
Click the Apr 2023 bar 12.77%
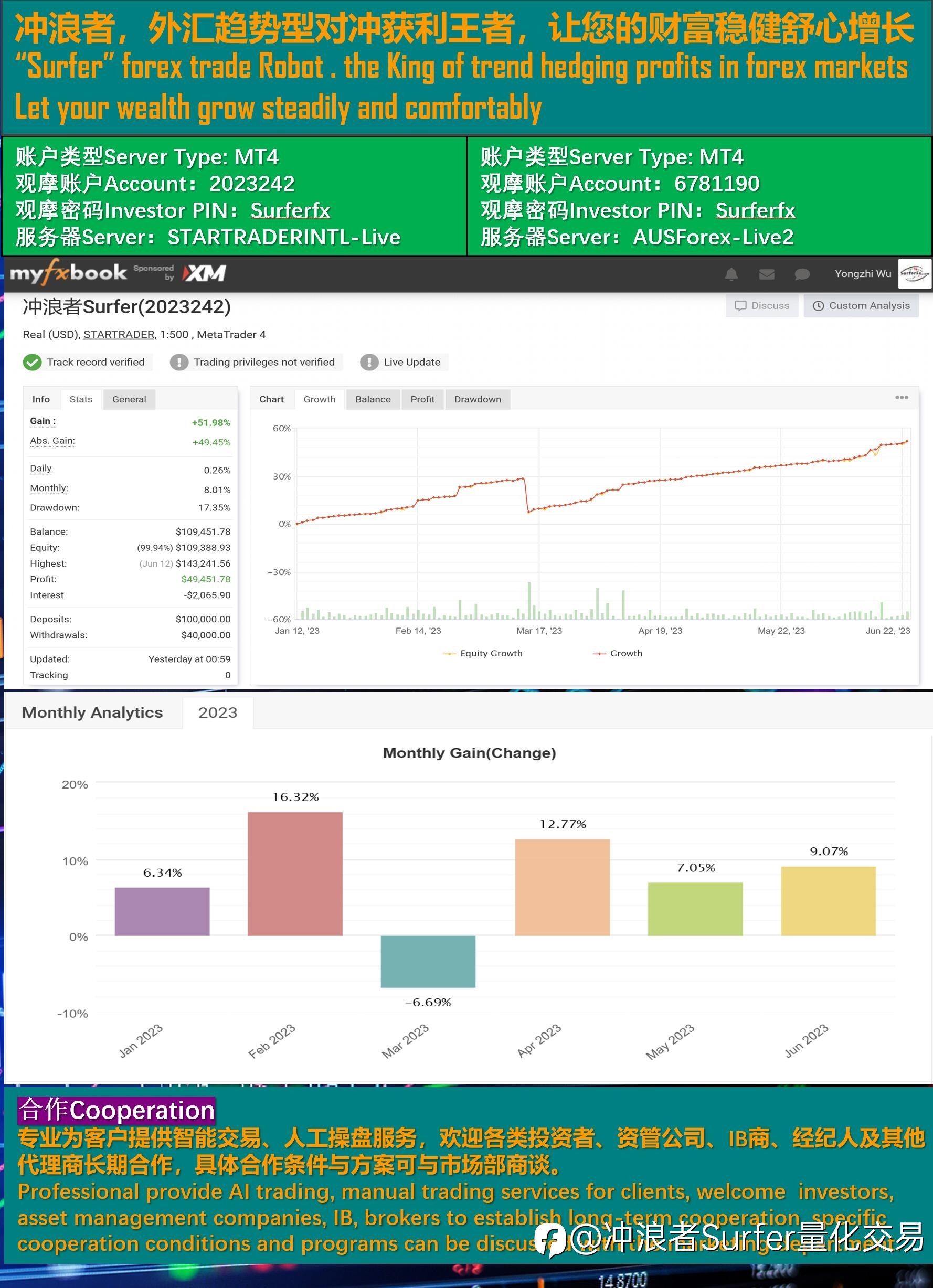[563, 887]
